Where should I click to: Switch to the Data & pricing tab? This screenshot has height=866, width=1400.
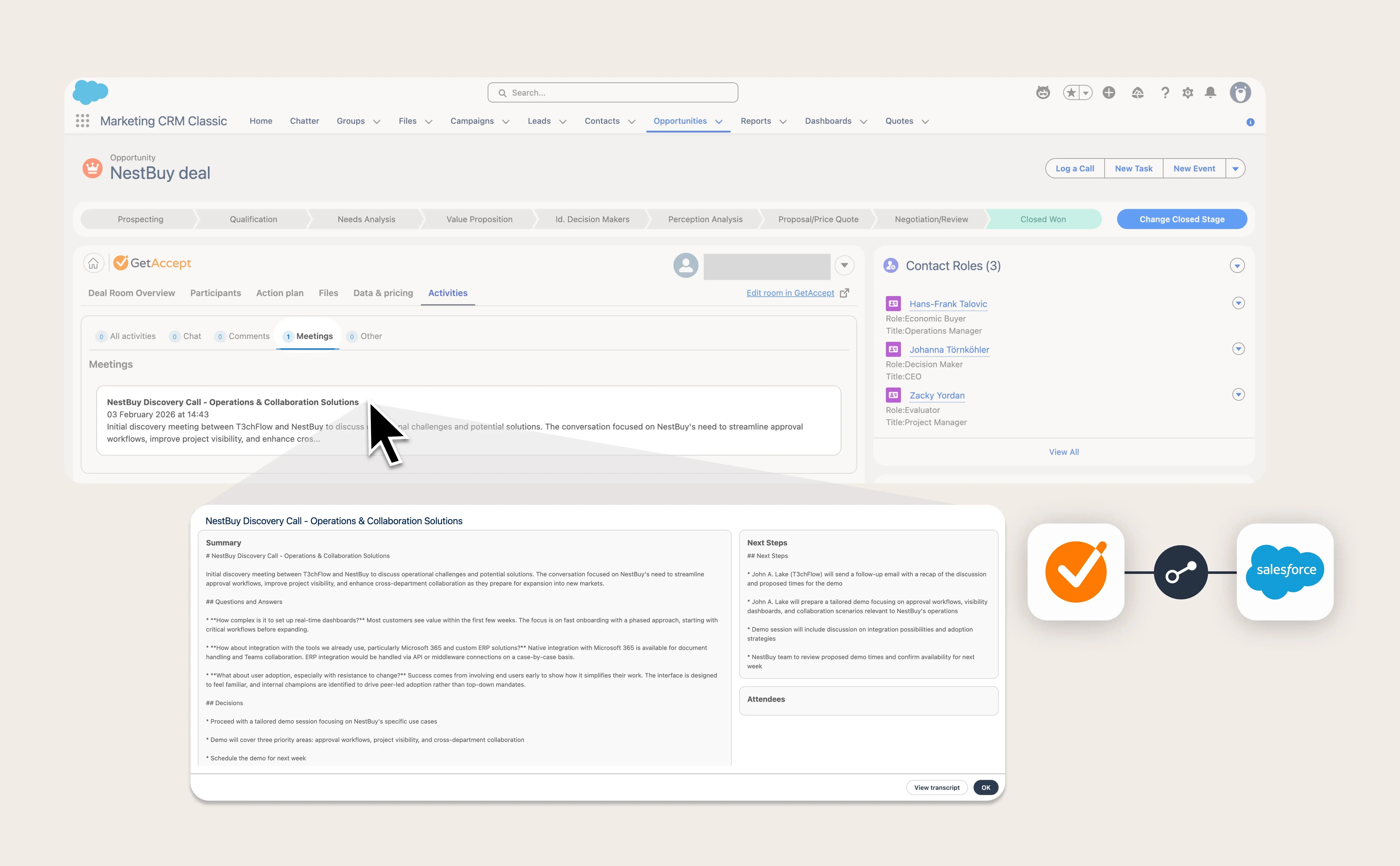[x=383, y=293]
